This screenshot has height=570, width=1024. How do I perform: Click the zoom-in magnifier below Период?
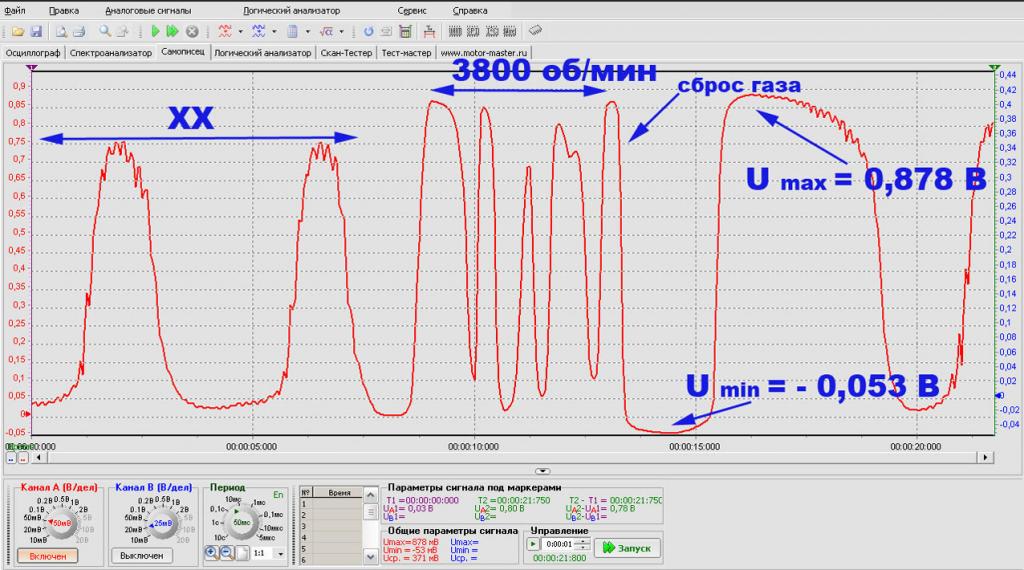(211, 552)
